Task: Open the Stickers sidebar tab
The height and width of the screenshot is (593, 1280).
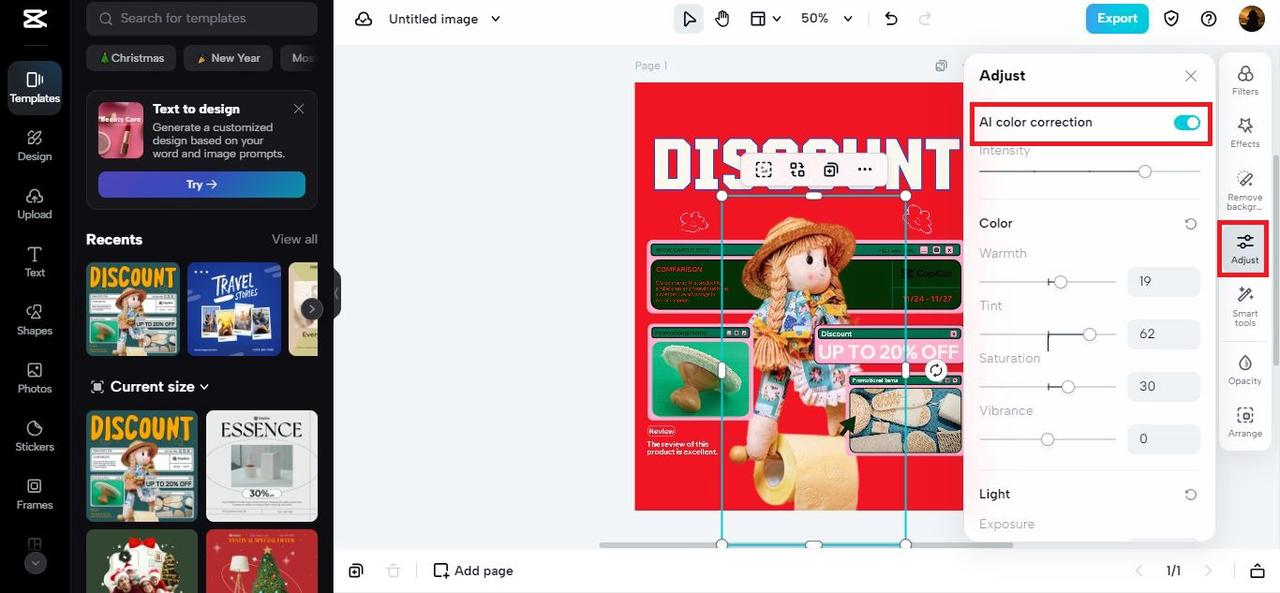Action: click(x=35, y=435)
